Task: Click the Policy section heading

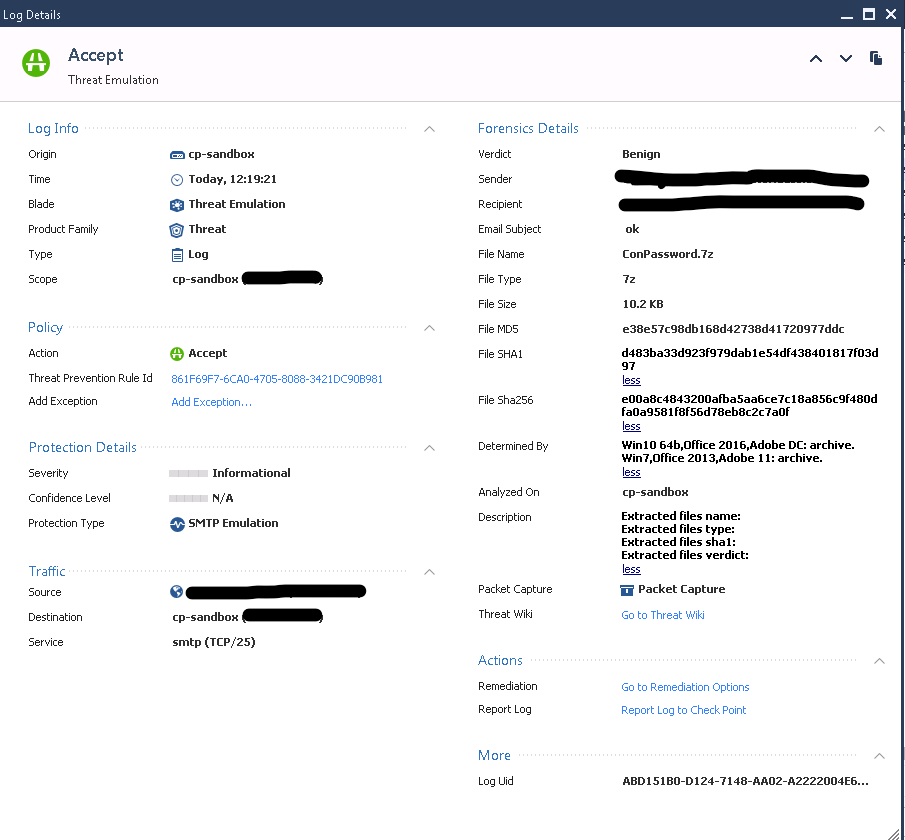Action: [x=45, y=328]
